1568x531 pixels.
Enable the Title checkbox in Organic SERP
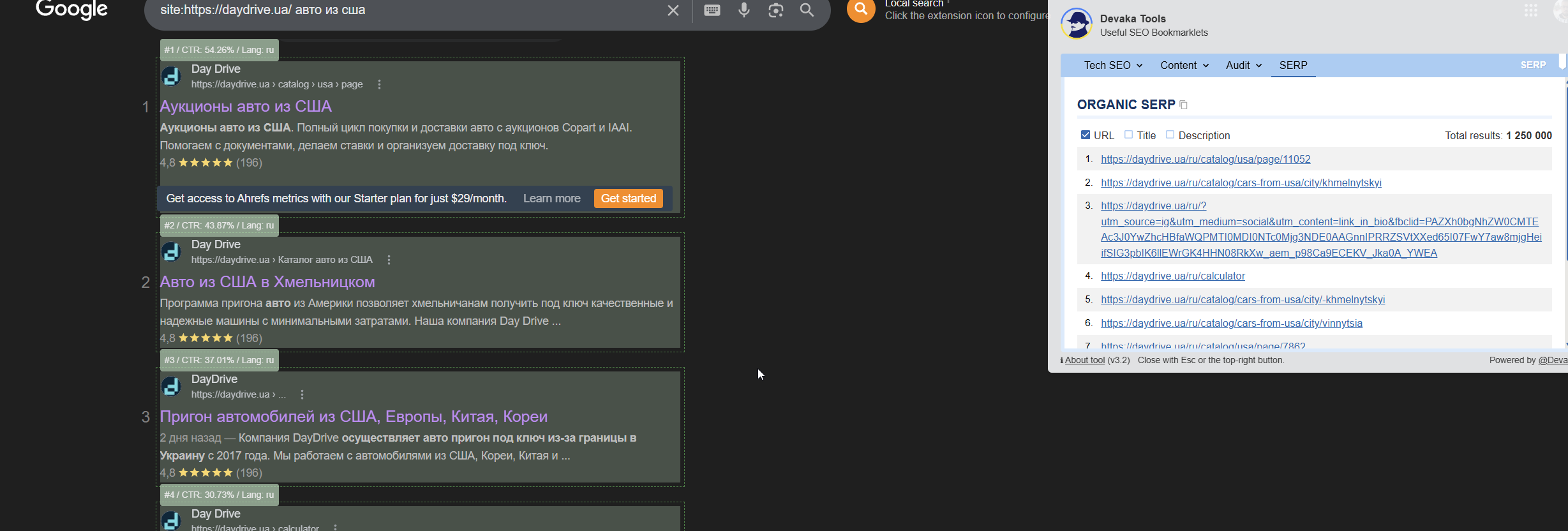click(1129, 135)
